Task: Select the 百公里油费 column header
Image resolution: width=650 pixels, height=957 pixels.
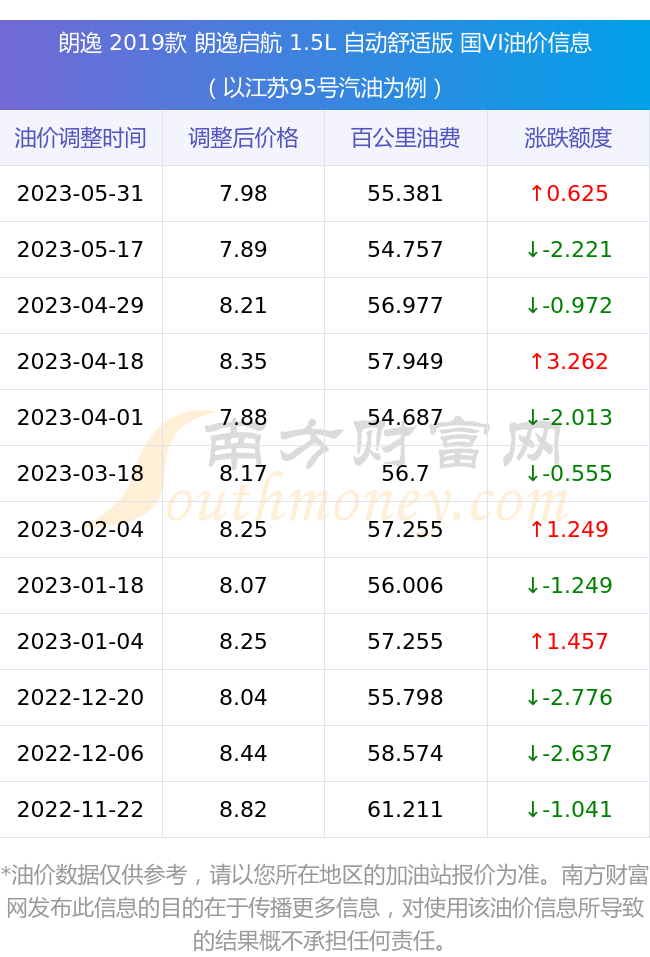Action: [406, 138]
